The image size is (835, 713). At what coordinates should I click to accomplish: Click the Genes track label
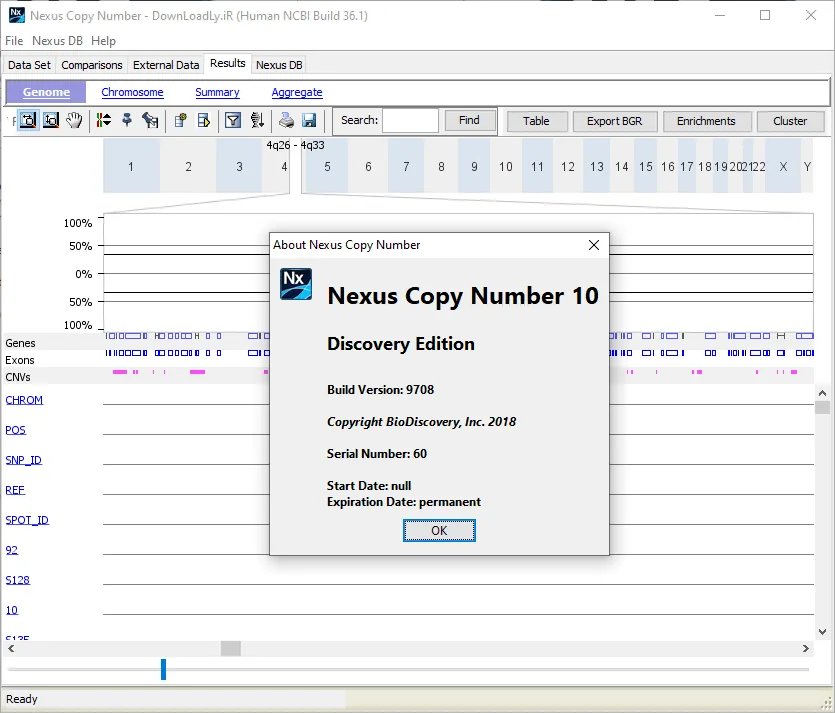click(20, 343)
